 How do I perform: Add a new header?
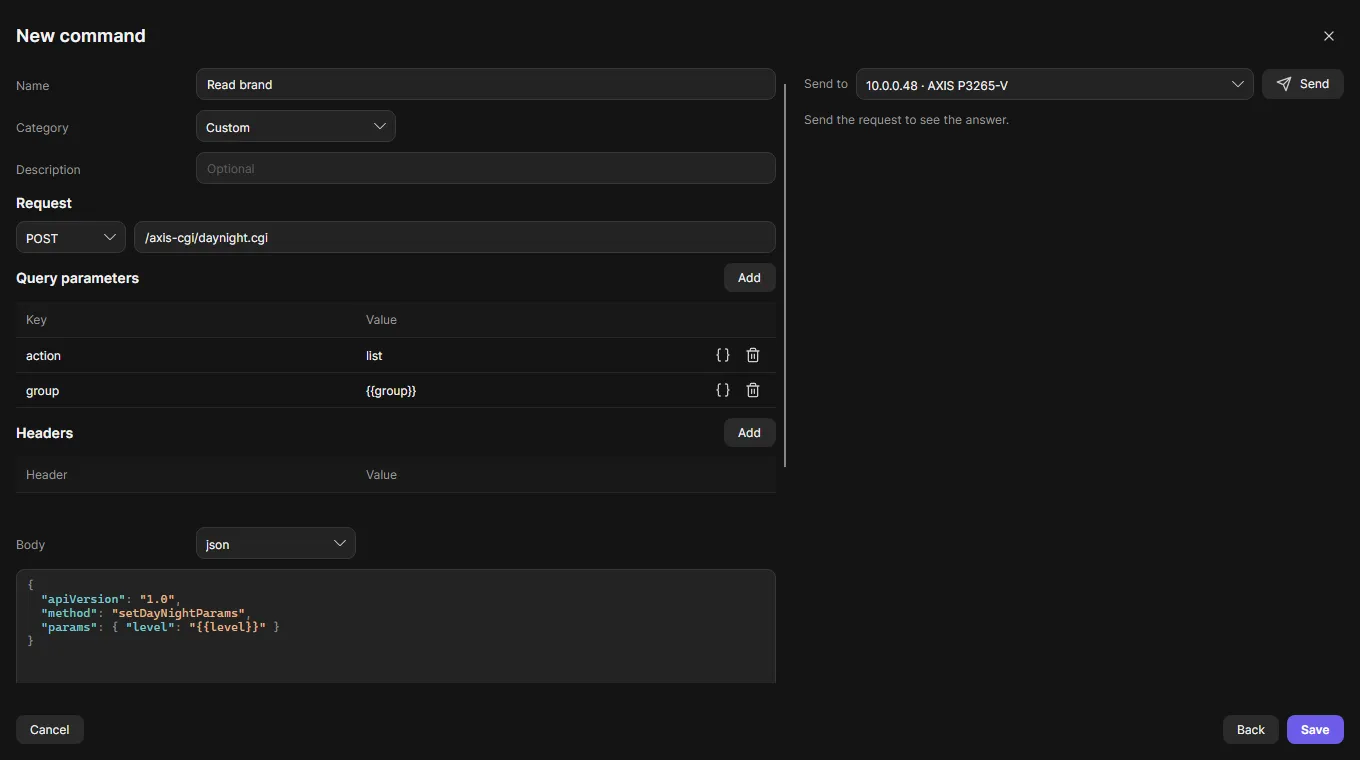coord(750,433)
